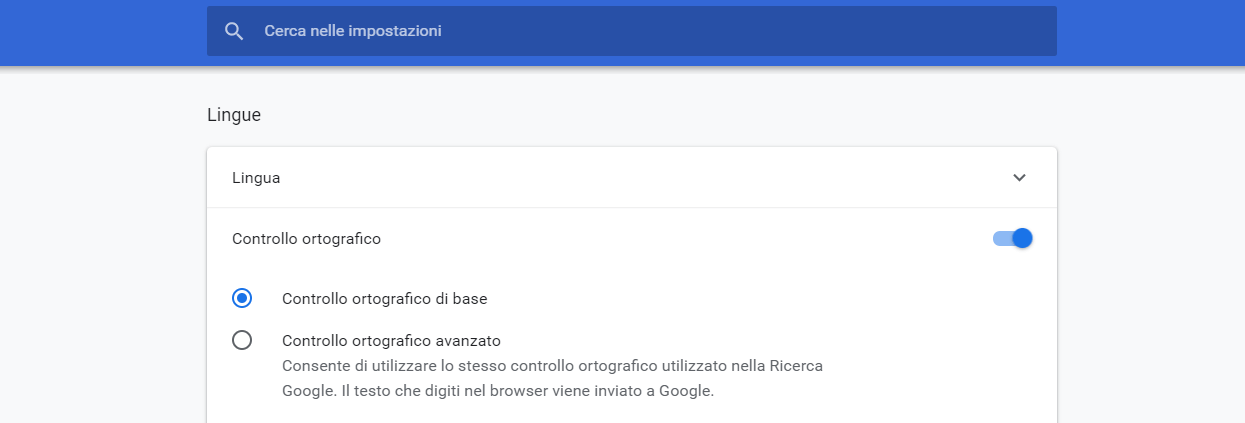Click the blue header bar left of the search box
This screenshot has width=1245, height=423.
coord(100,31)
